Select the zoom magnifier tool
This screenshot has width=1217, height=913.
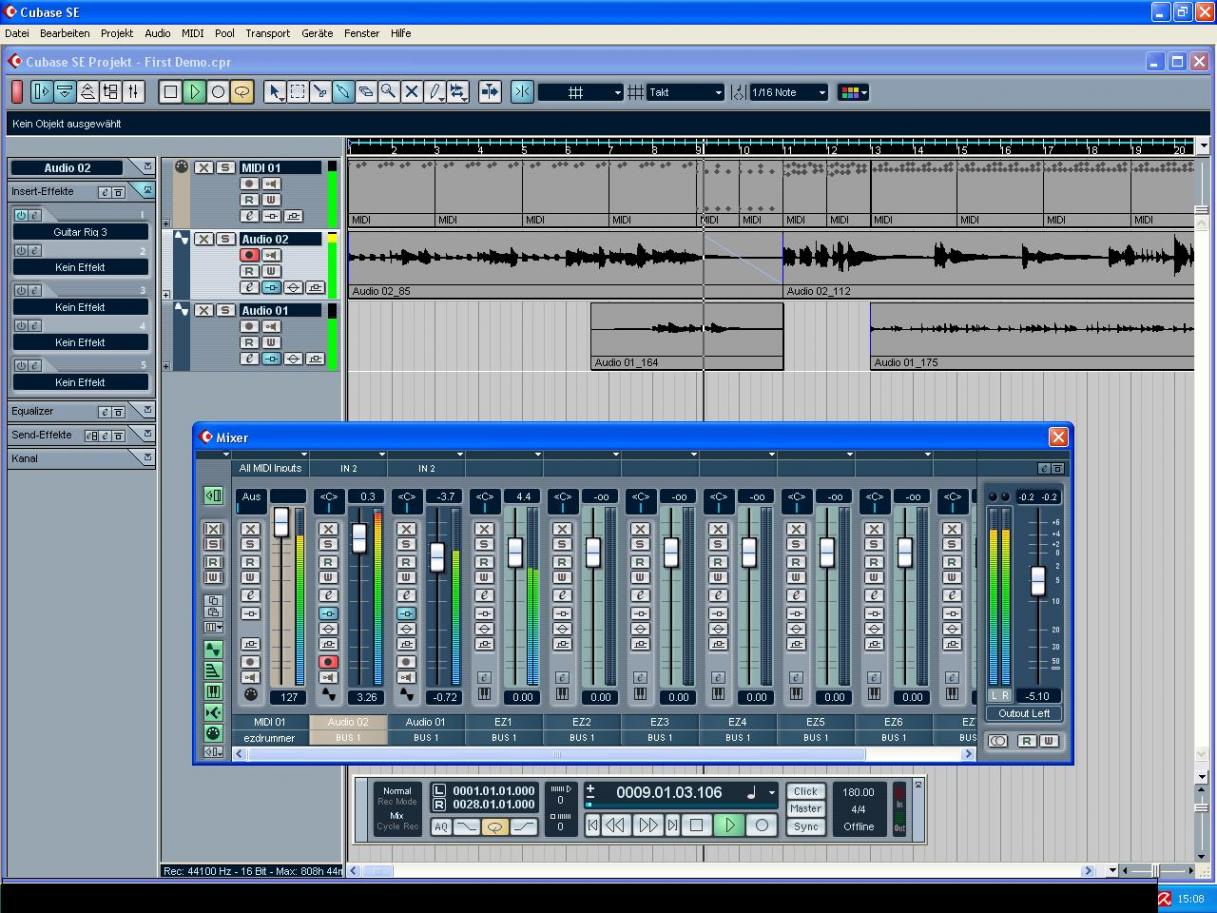coord(389,92)
